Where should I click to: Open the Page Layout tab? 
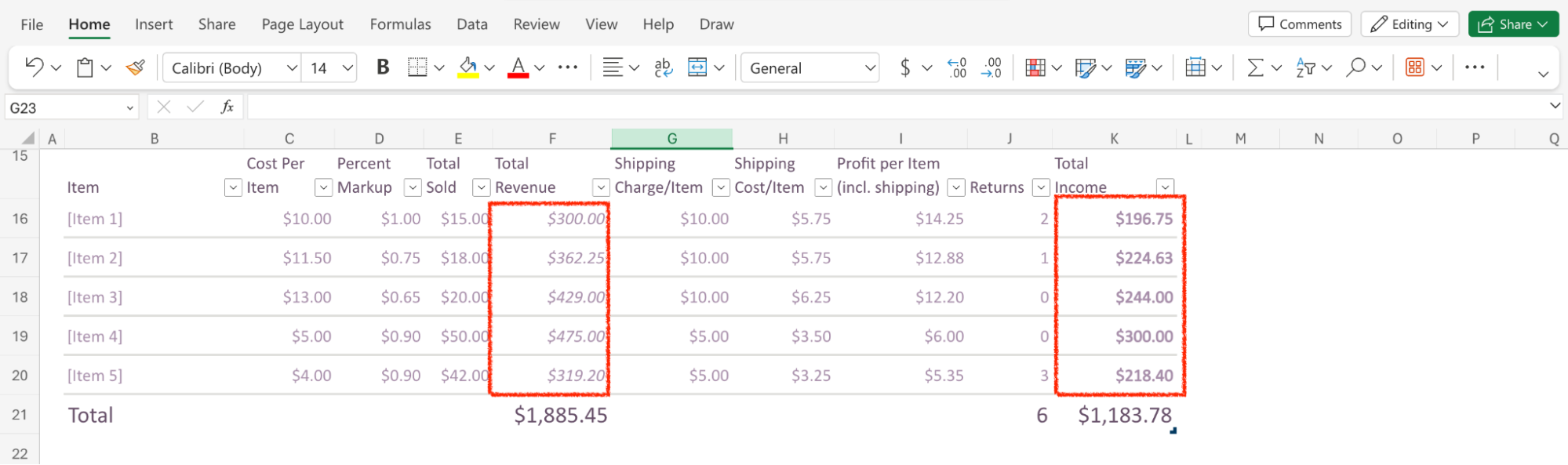[x=302, y=24]
